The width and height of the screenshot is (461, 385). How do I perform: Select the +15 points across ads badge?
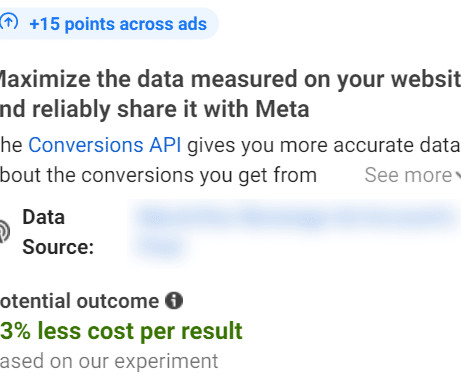109,23
